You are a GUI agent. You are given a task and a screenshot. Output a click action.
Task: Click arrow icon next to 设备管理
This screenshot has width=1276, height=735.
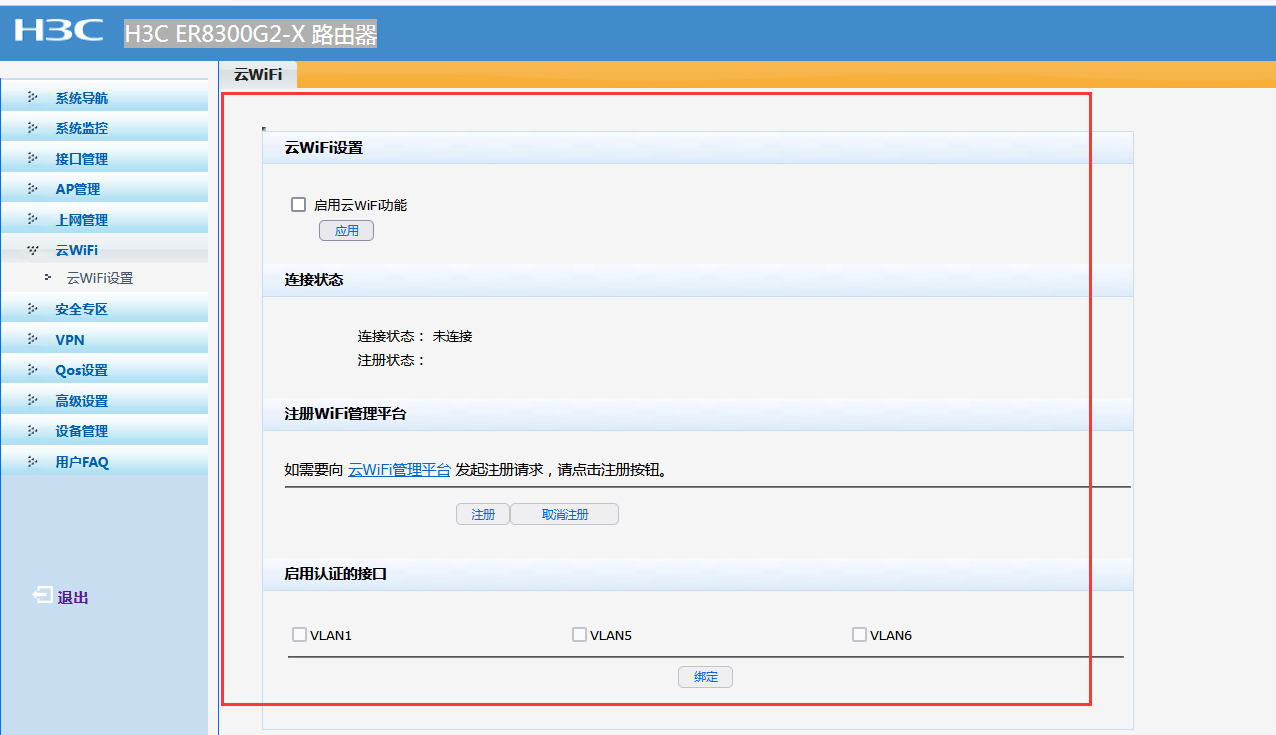tap(33, 431)
